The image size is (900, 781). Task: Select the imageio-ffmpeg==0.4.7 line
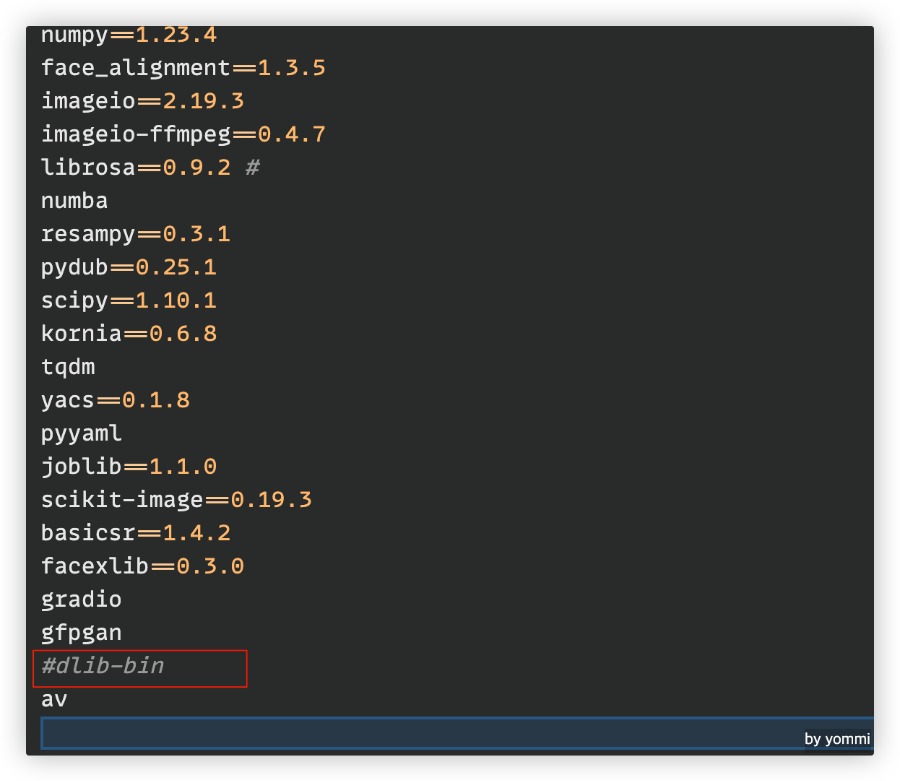pyautogui.click(x=183, y=135)
